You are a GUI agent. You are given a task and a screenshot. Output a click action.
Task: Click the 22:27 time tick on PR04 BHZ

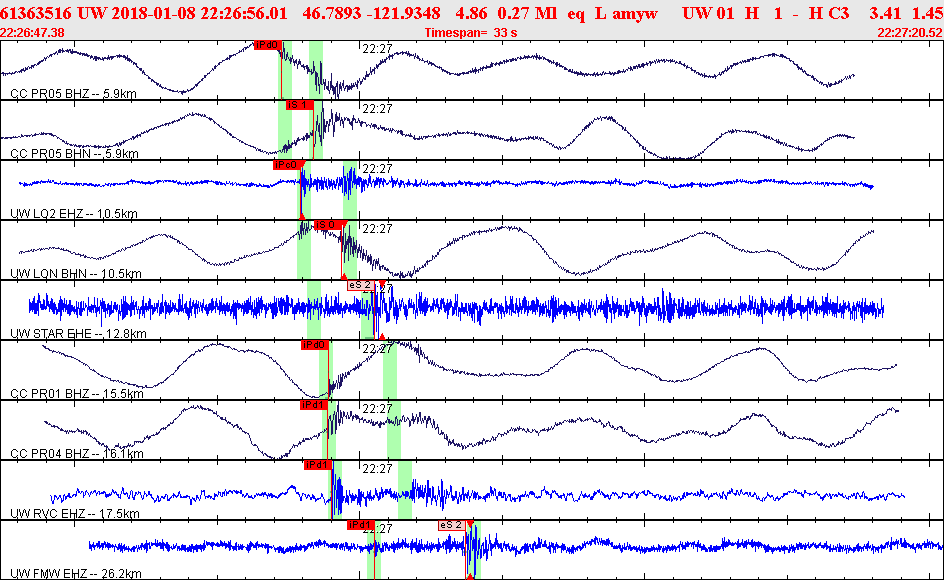[x=377, y=408]
